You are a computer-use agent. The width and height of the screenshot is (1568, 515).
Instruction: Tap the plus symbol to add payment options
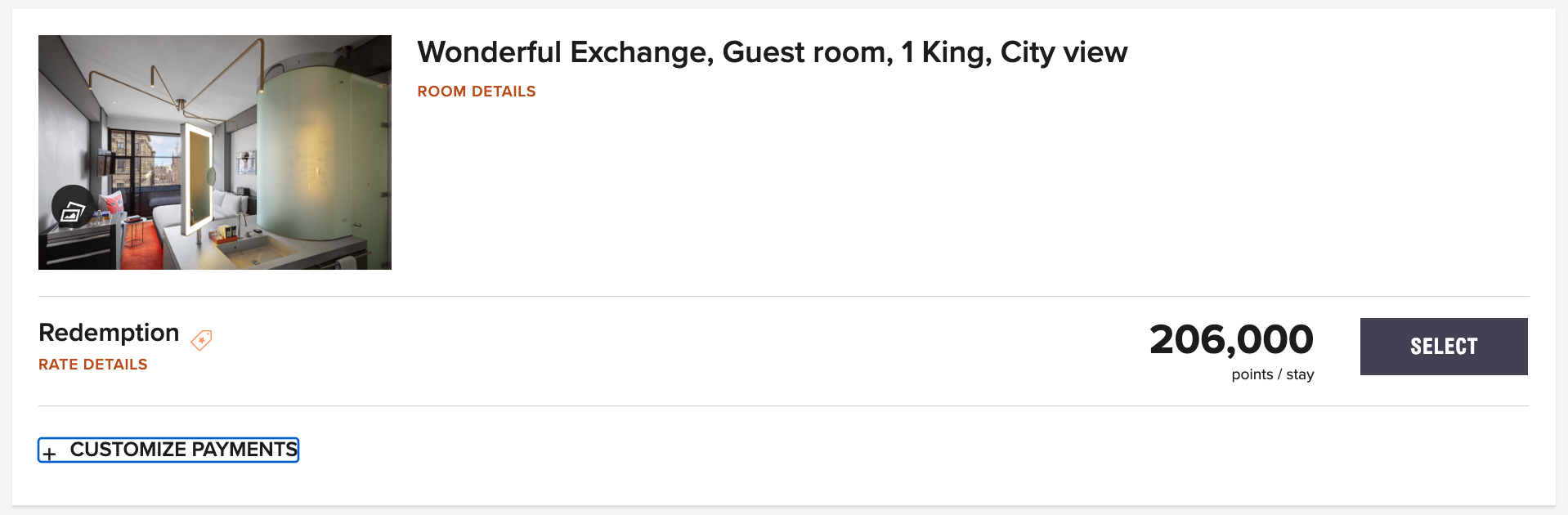point(52,450)
